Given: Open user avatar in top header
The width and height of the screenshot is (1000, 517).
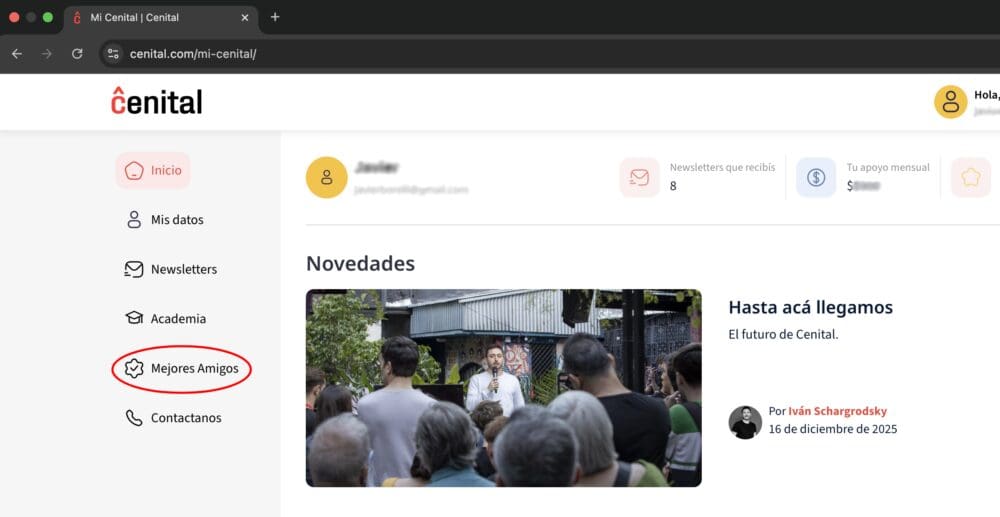Looking at the screenshot, I should 950,102.
